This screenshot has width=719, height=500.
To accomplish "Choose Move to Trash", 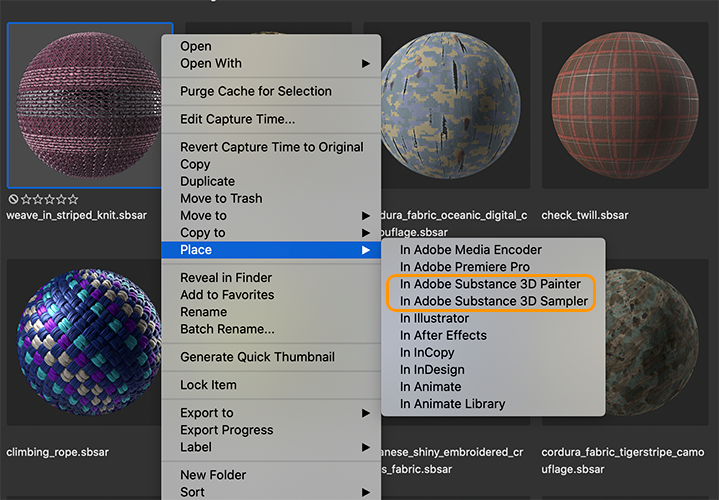I will click(271, 199).
